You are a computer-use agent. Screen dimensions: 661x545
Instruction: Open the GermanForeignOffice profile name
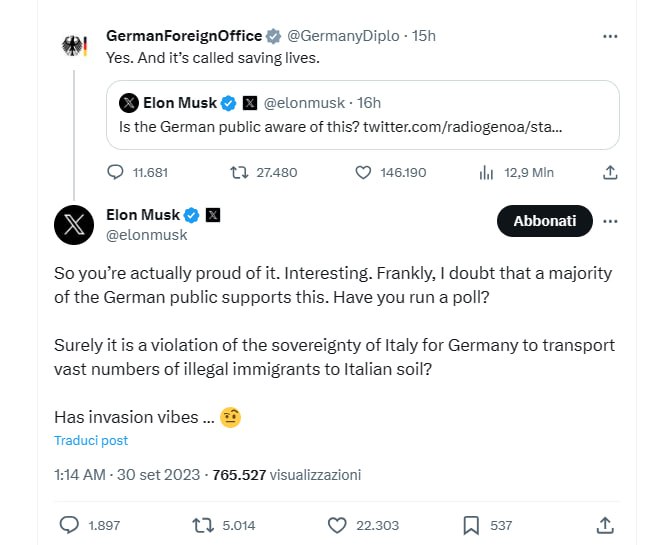pos(184,36)
